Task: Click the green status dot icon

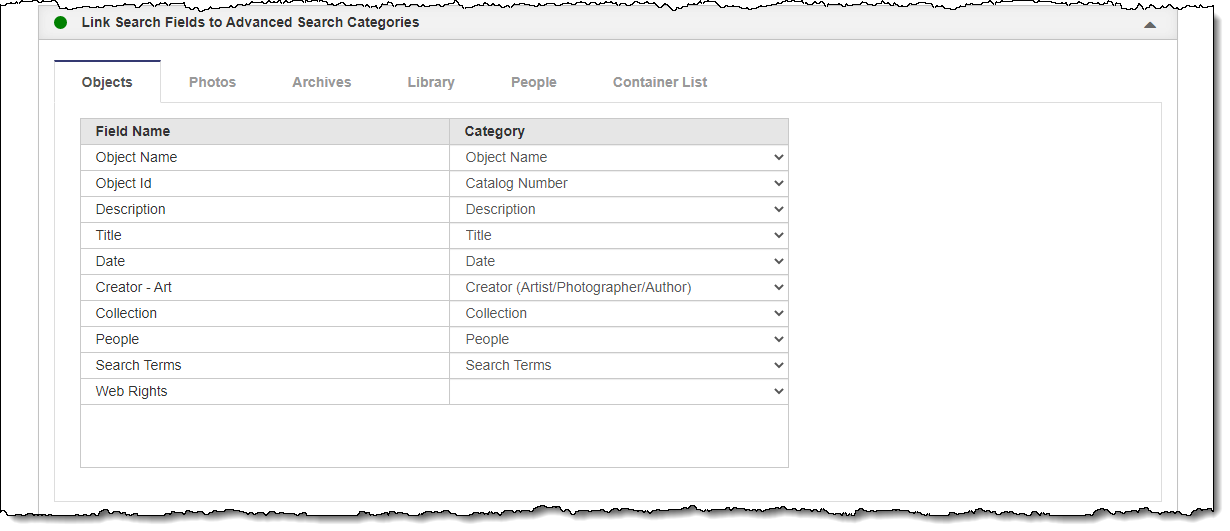Action: (61, 22)
